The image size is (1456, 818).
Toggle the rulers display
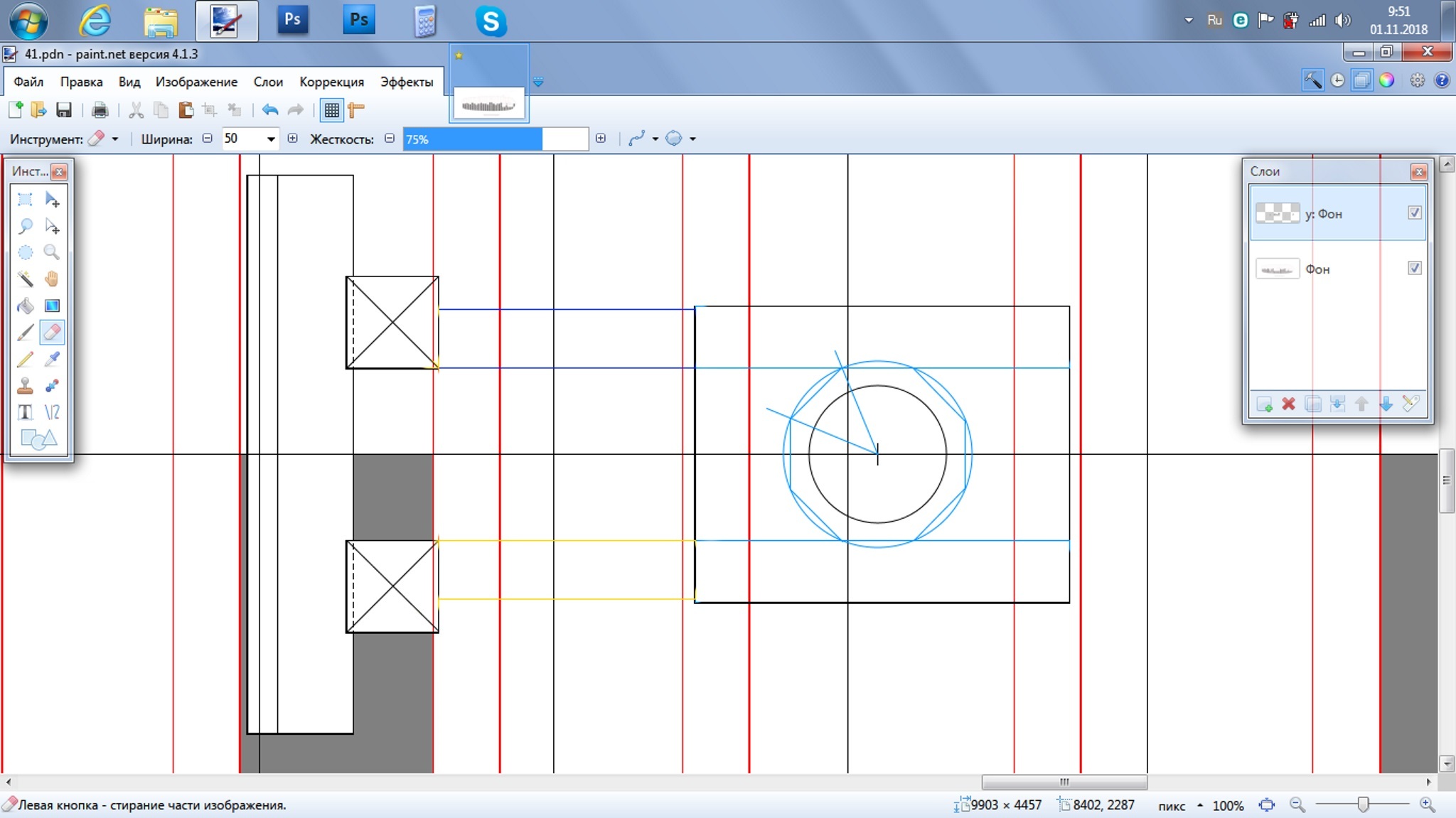pos(356,110)
